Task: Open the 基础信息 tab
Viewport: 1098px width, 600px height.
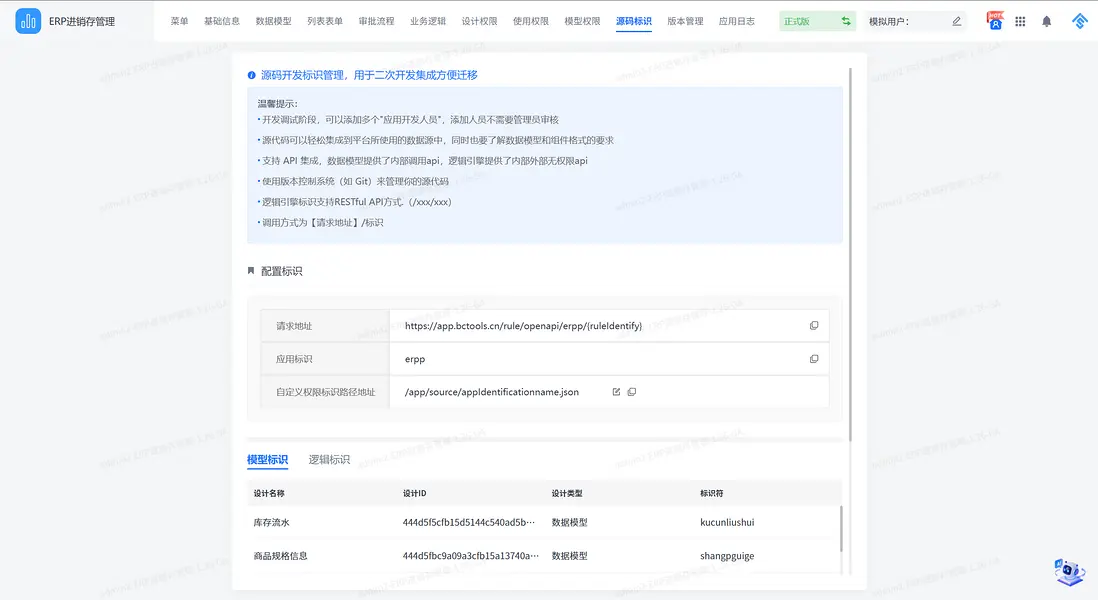Action: click(222, 21)
